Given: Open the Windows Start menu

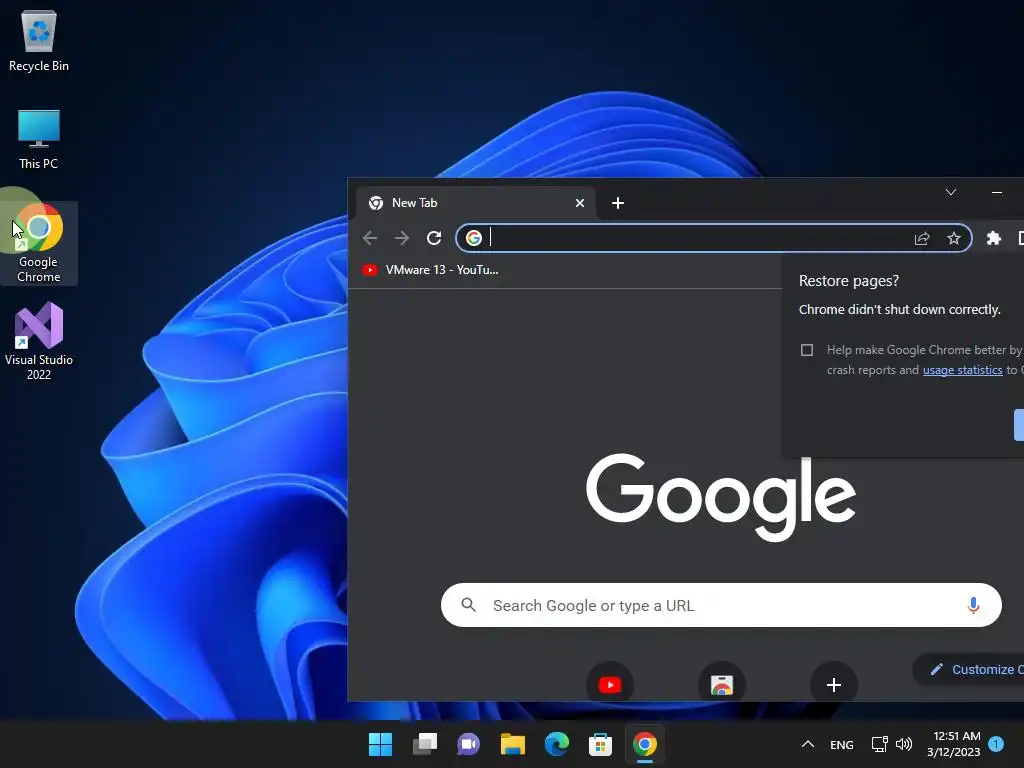Looking at the screenshot, I should pos(380,744).
